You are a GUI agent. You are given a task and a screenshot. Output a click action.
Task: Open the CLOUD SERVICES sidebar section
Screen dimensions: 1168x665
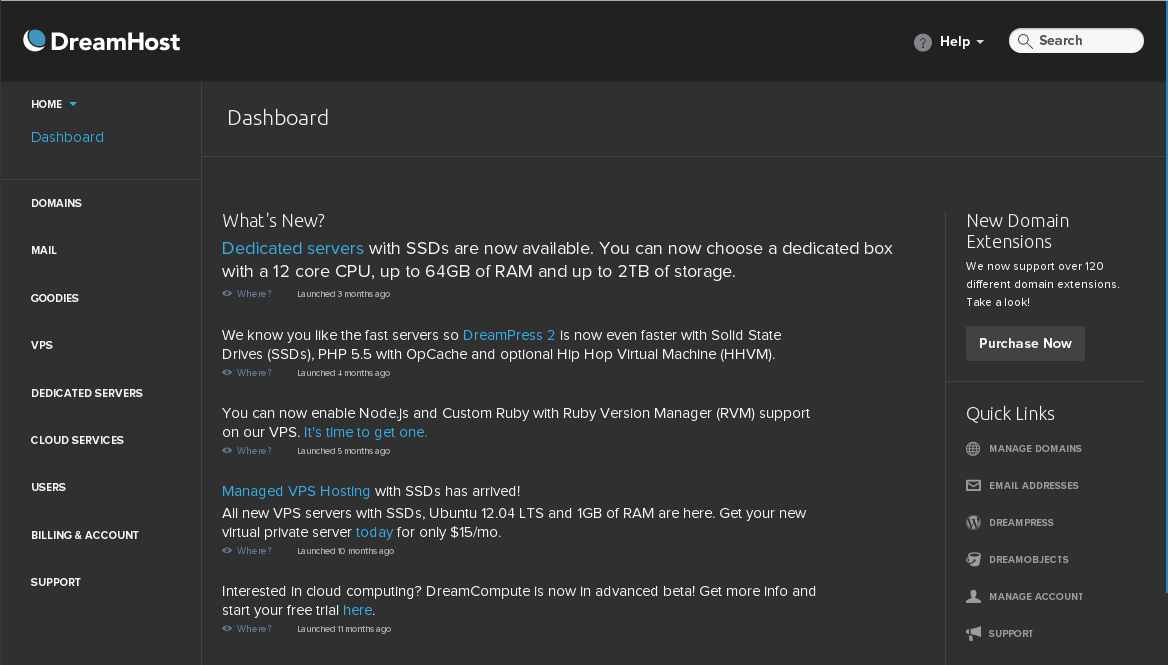pos(77,440)
